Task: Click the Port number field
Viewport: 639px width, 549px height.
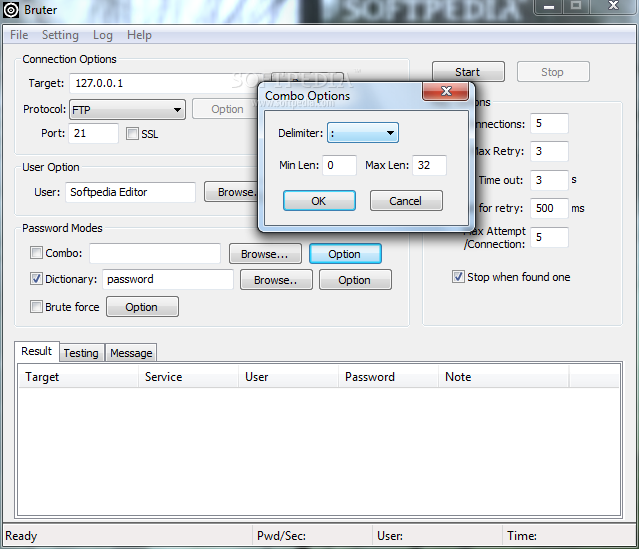Action: click(93, 133)
